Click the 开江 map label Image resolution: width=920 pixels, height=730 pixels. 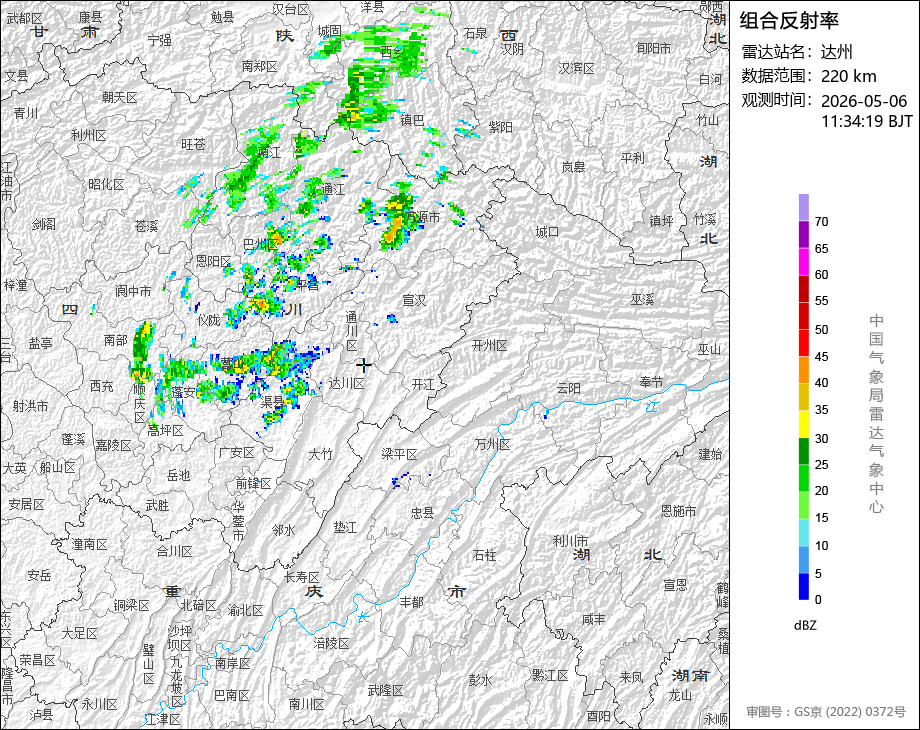pyautogui.click(x=423, y=384)
